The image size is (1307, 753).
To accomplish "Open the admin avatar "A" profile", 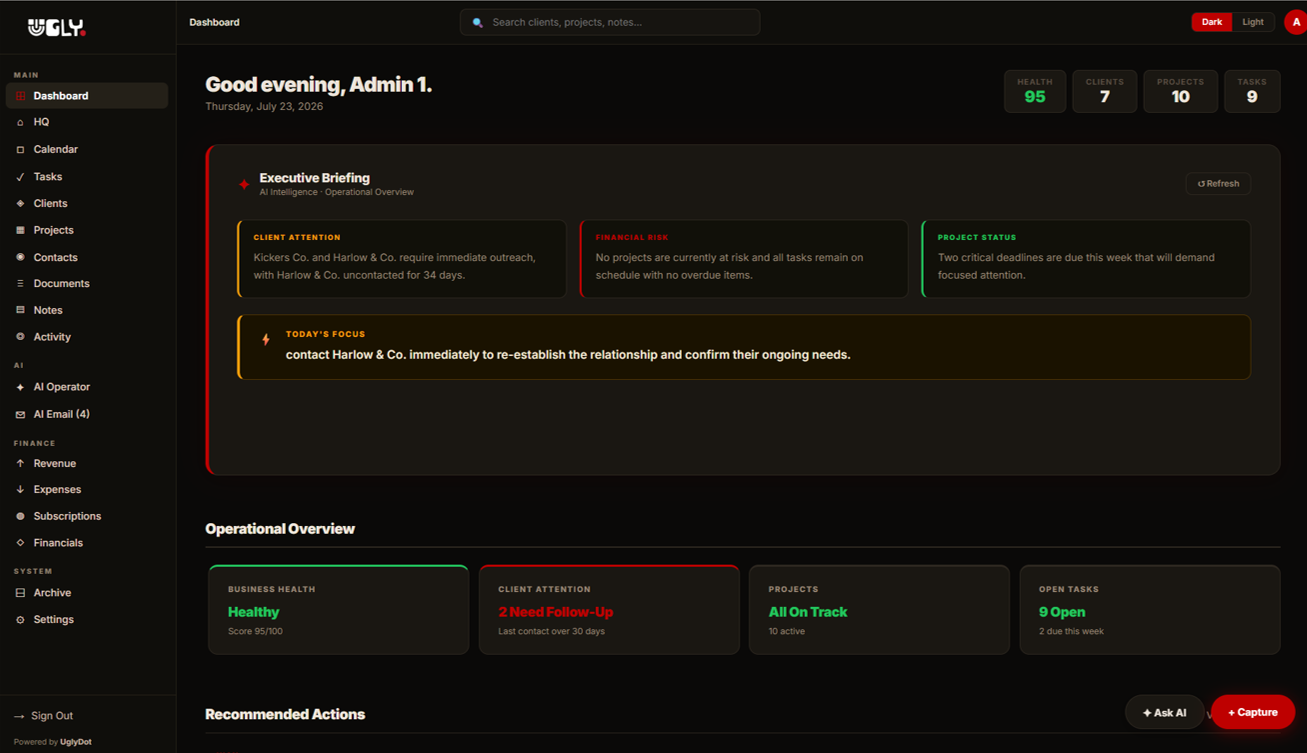I will pyautogui.click(x=1296, y=22).
